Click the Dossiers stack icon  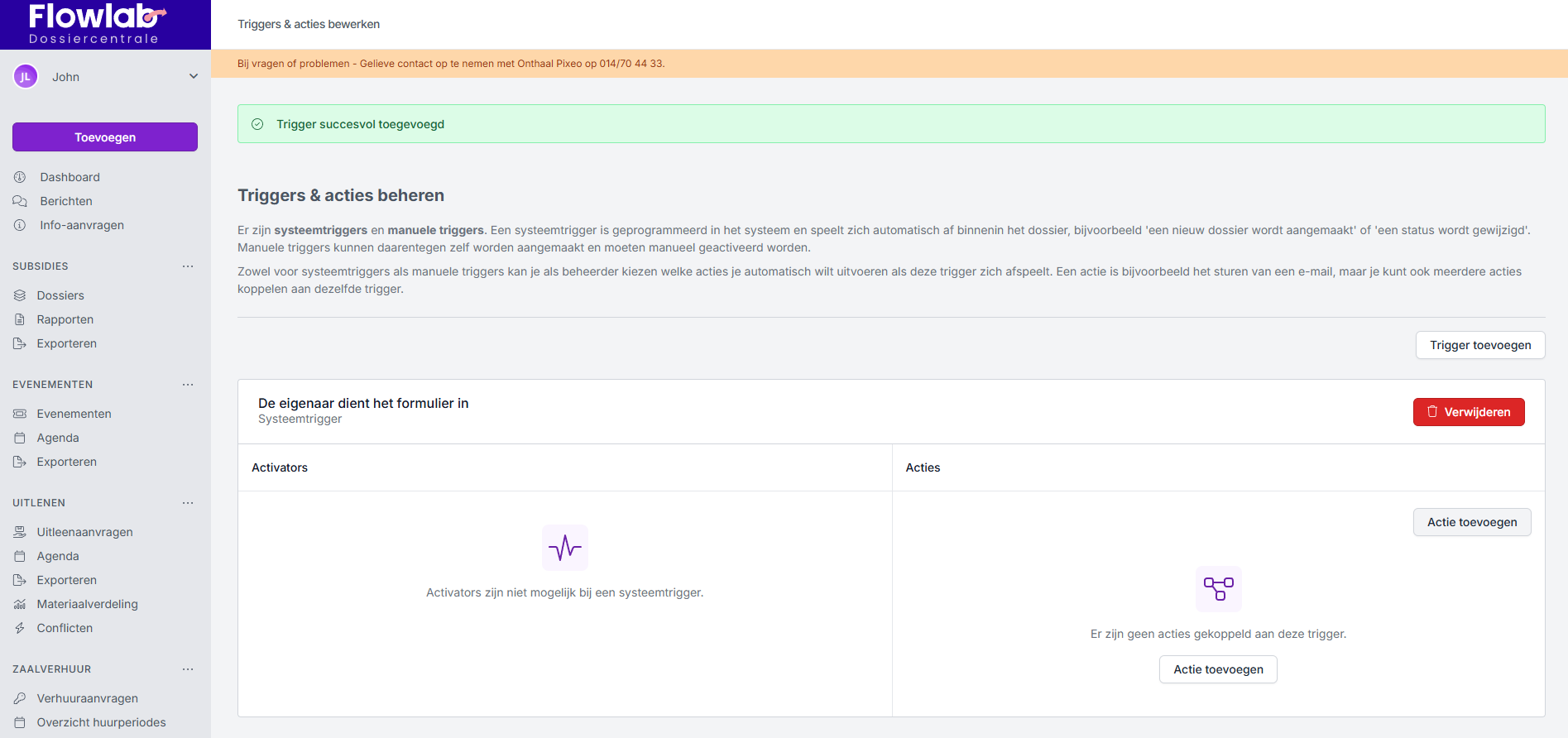click(20, 295)
